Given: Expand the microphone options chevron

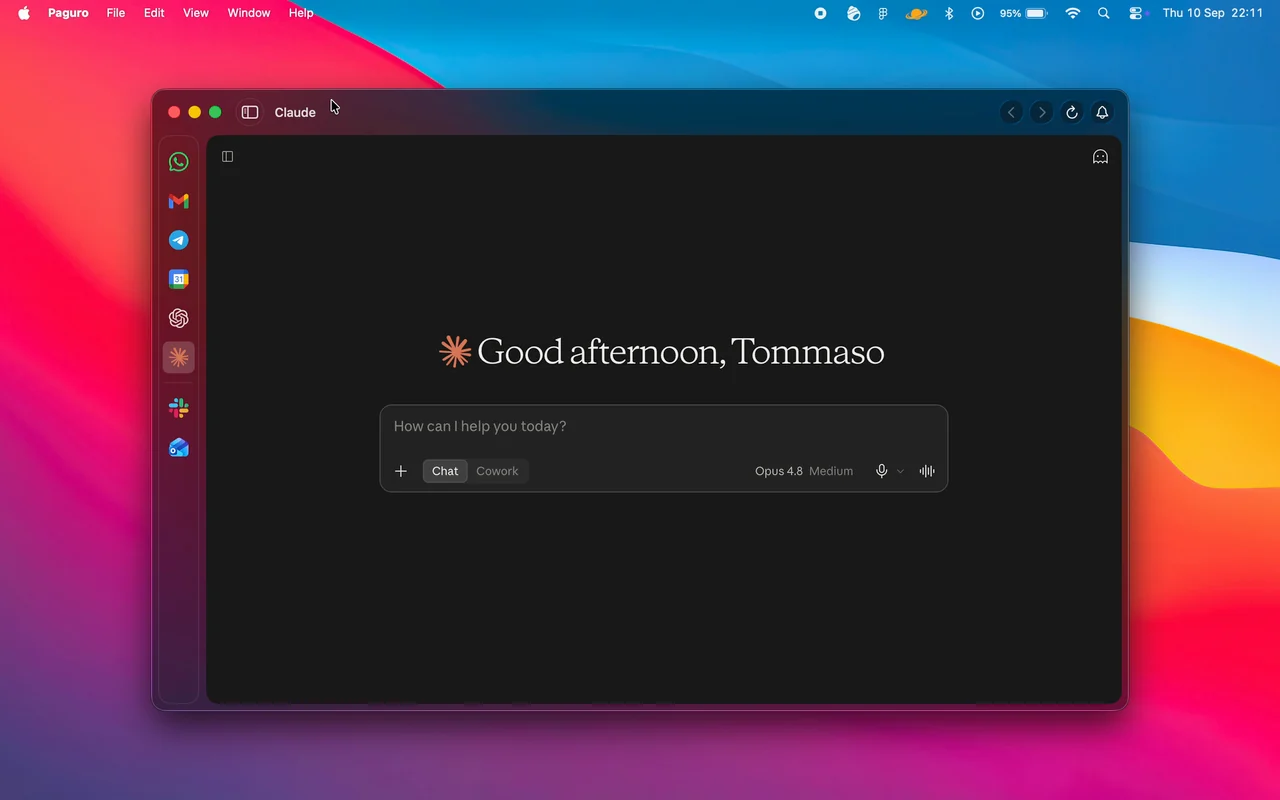Looking at the screenshot, I should pyautogui.click(x=900, y=472).
